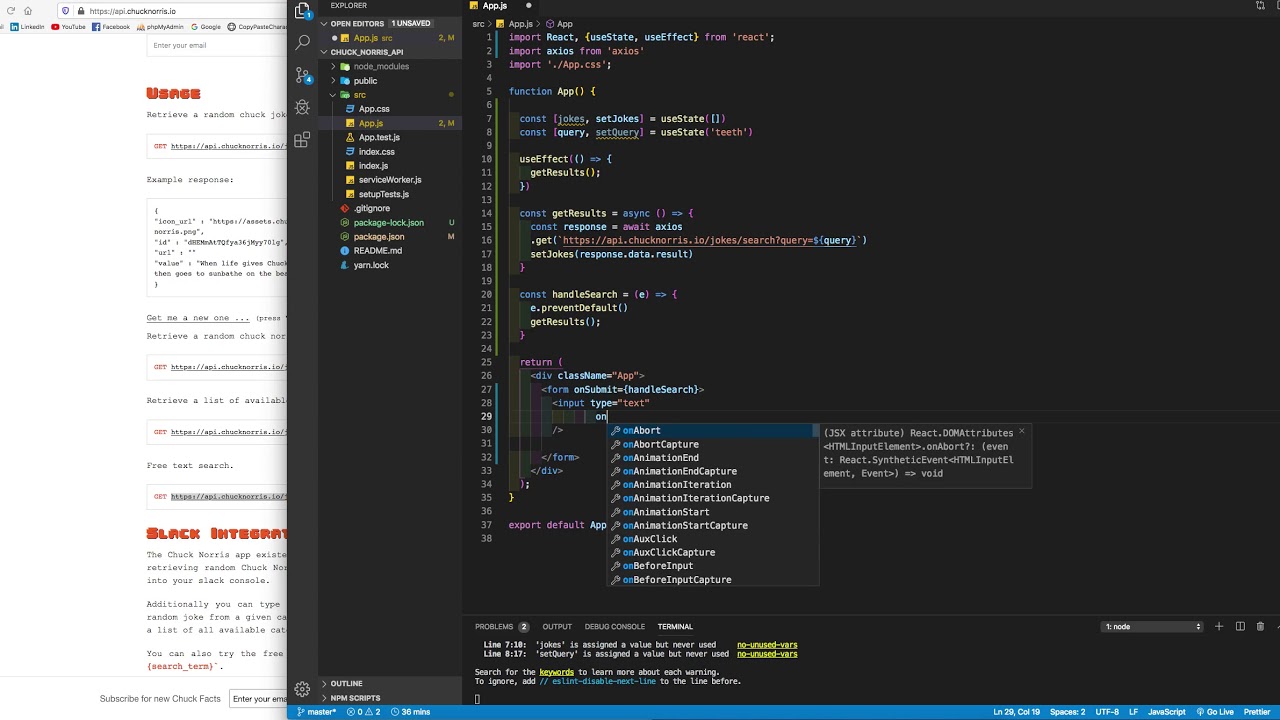Open serviceWorker.js in the file tree

pos(390,180)
